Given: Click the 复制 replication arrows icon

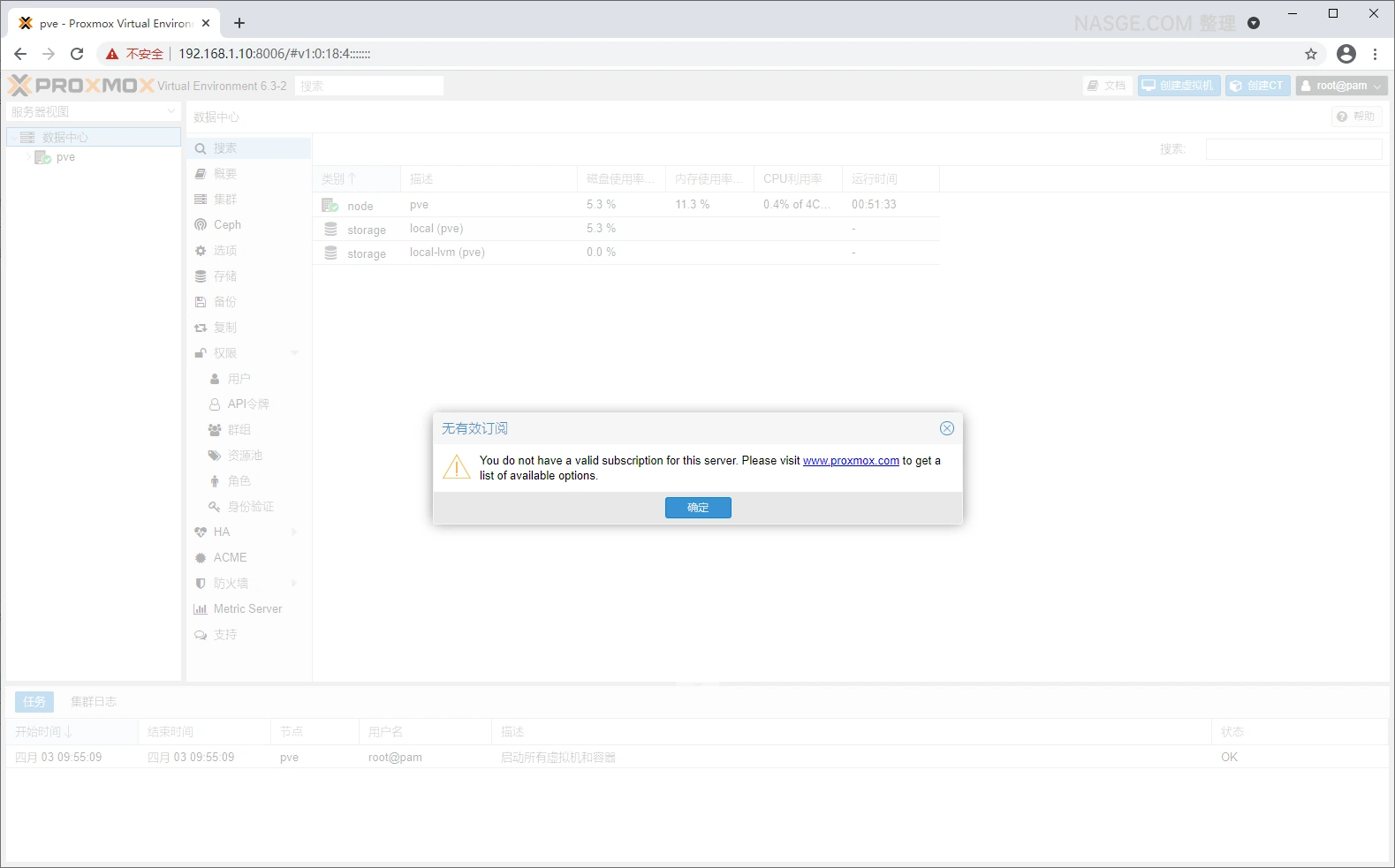Looking at the screenshot, I should point(201,328).
